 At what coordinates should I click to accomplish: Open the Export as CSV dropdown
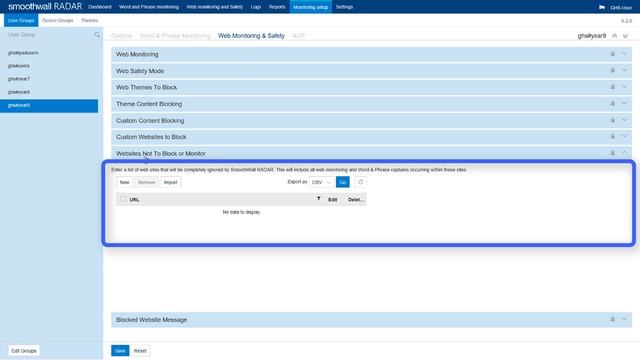tap(321, 182)
